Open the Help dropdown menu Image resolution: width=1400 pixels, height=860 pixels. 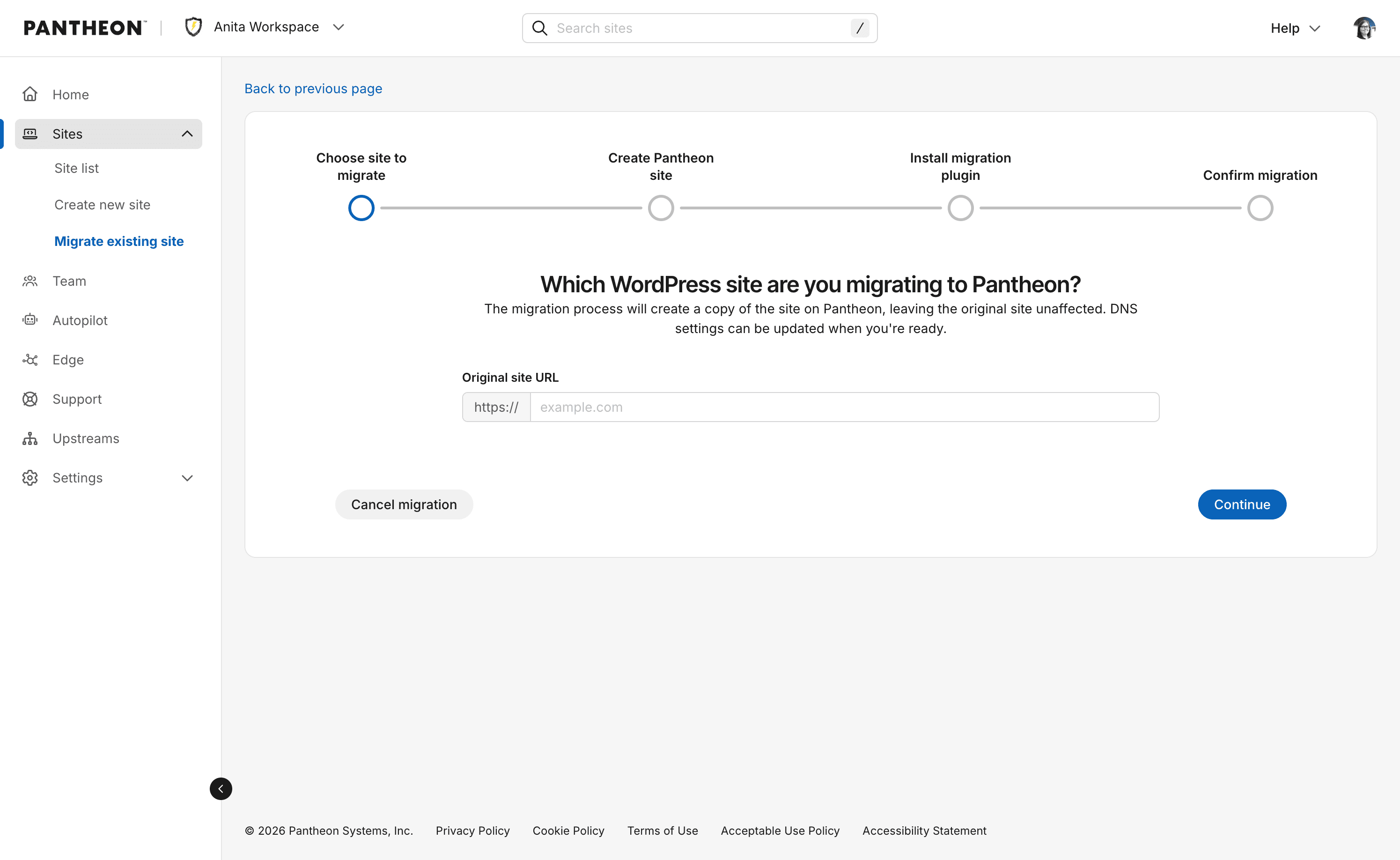(x=1295, y=28)
